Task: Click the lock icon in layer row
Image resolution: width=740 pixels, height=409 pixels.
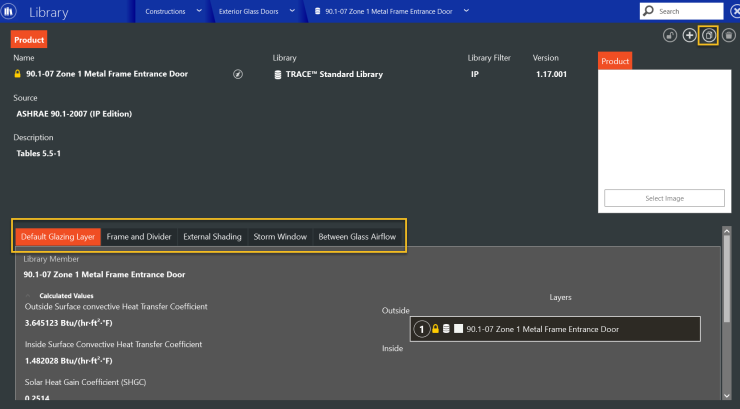Action: [x=435, y=328]
